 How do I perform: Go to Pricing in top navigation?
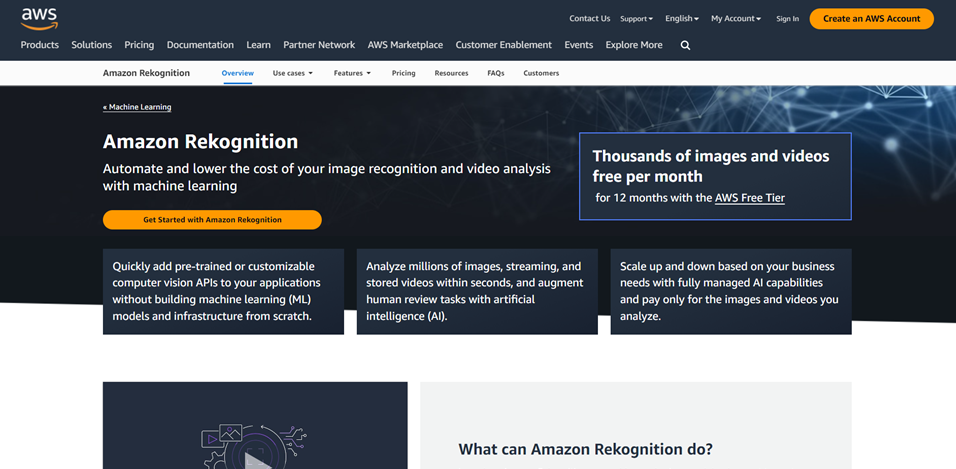coord(139,45)
